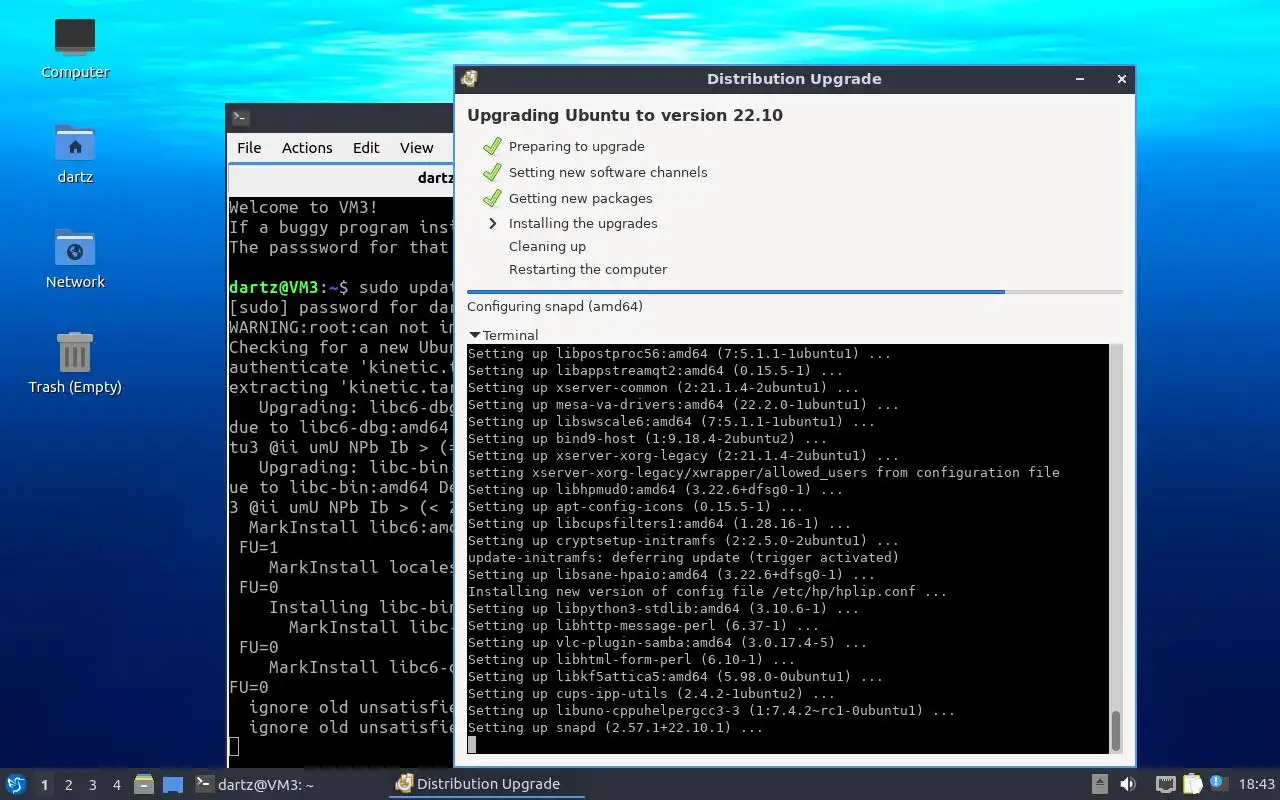Click the 'Configuring snapd (amd64)' status text
Image resolution: width=1280 pixels, height=800 pixels.
555,306
